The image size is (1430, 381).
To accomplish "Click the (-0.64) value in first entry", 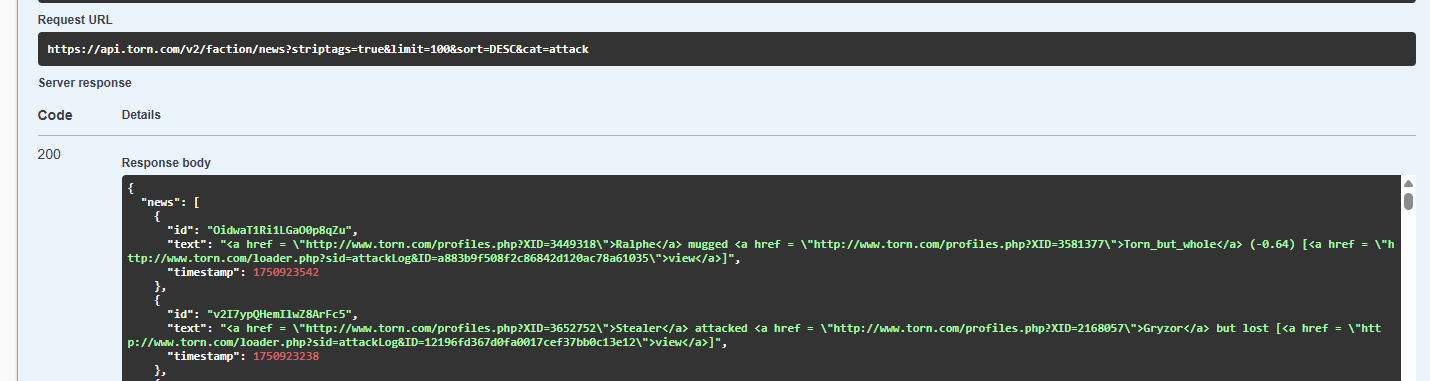I will point(1271,243).
